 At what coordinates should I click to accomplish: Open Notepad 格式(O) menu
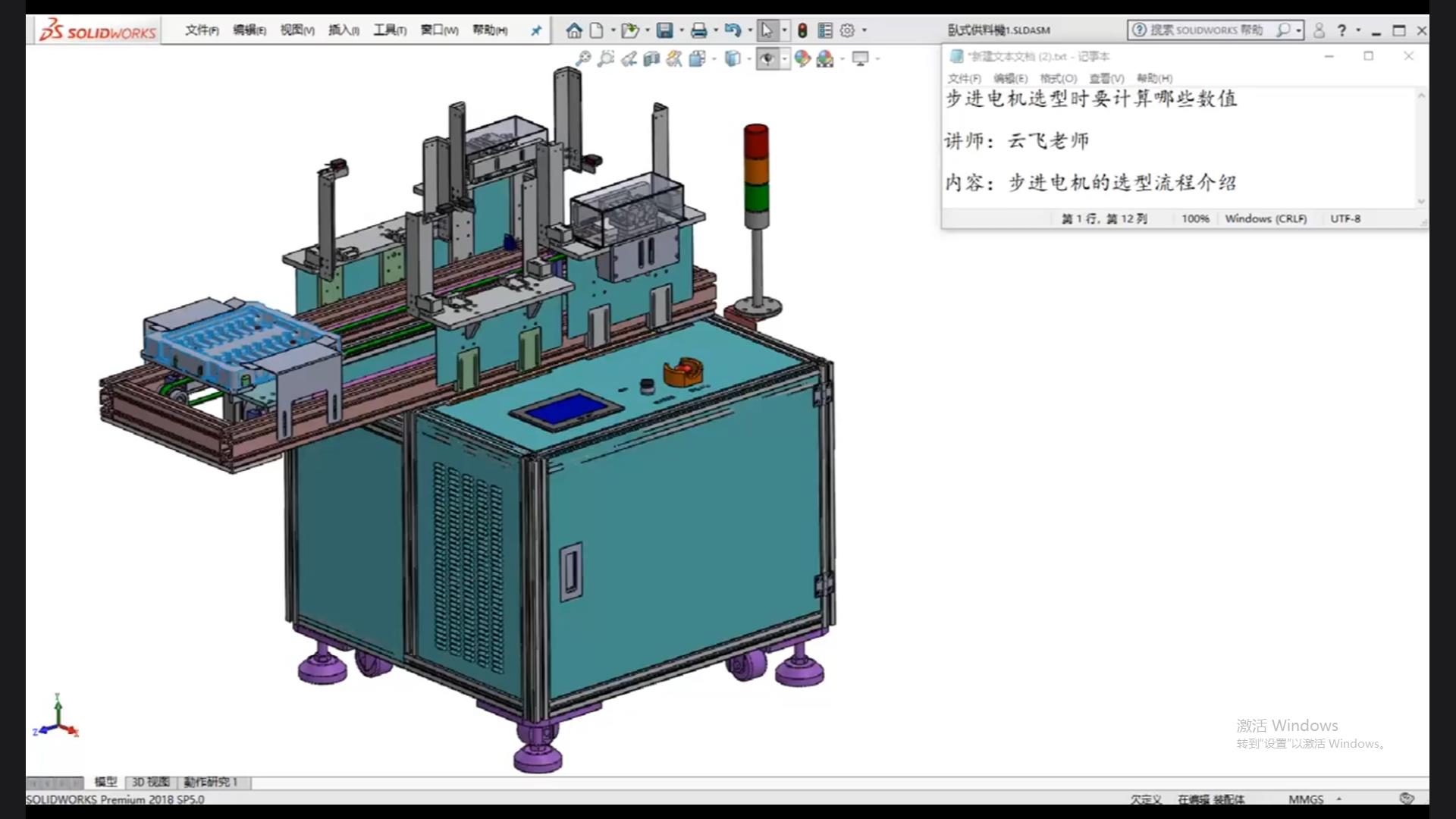(1058, 78)
